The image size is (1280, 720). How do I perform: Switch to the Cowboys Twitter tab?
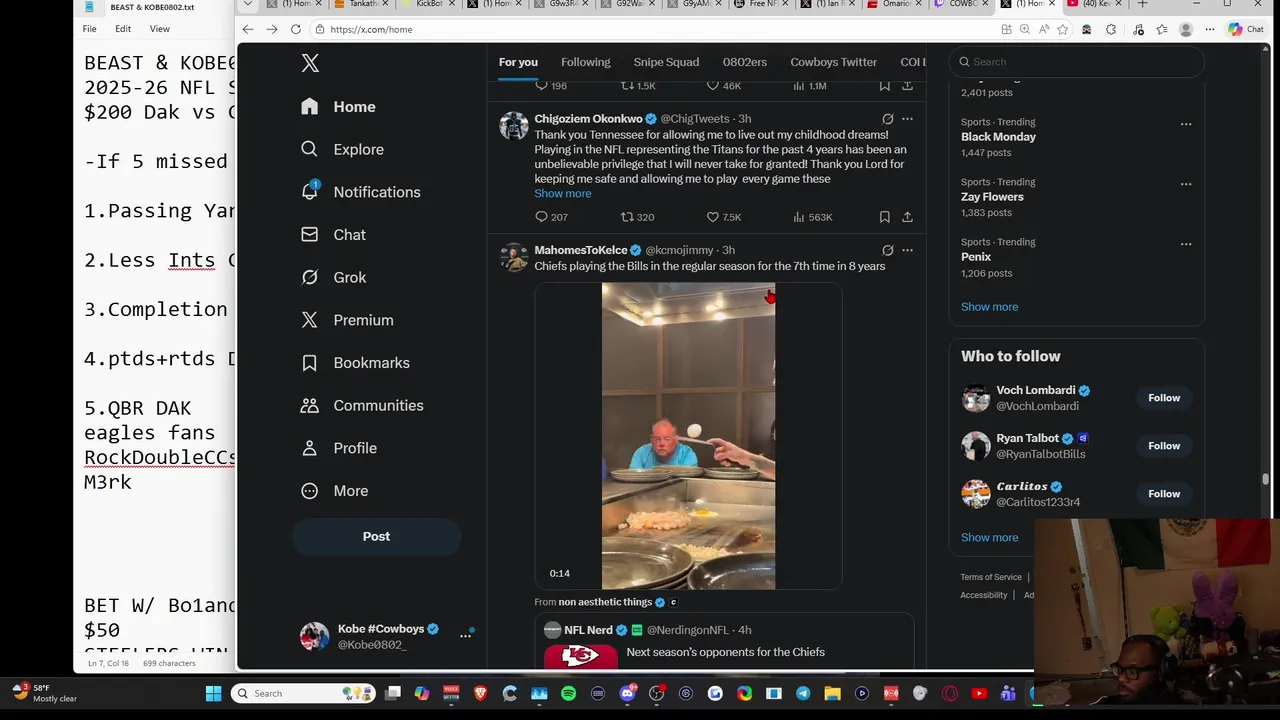tap(833, 62)
